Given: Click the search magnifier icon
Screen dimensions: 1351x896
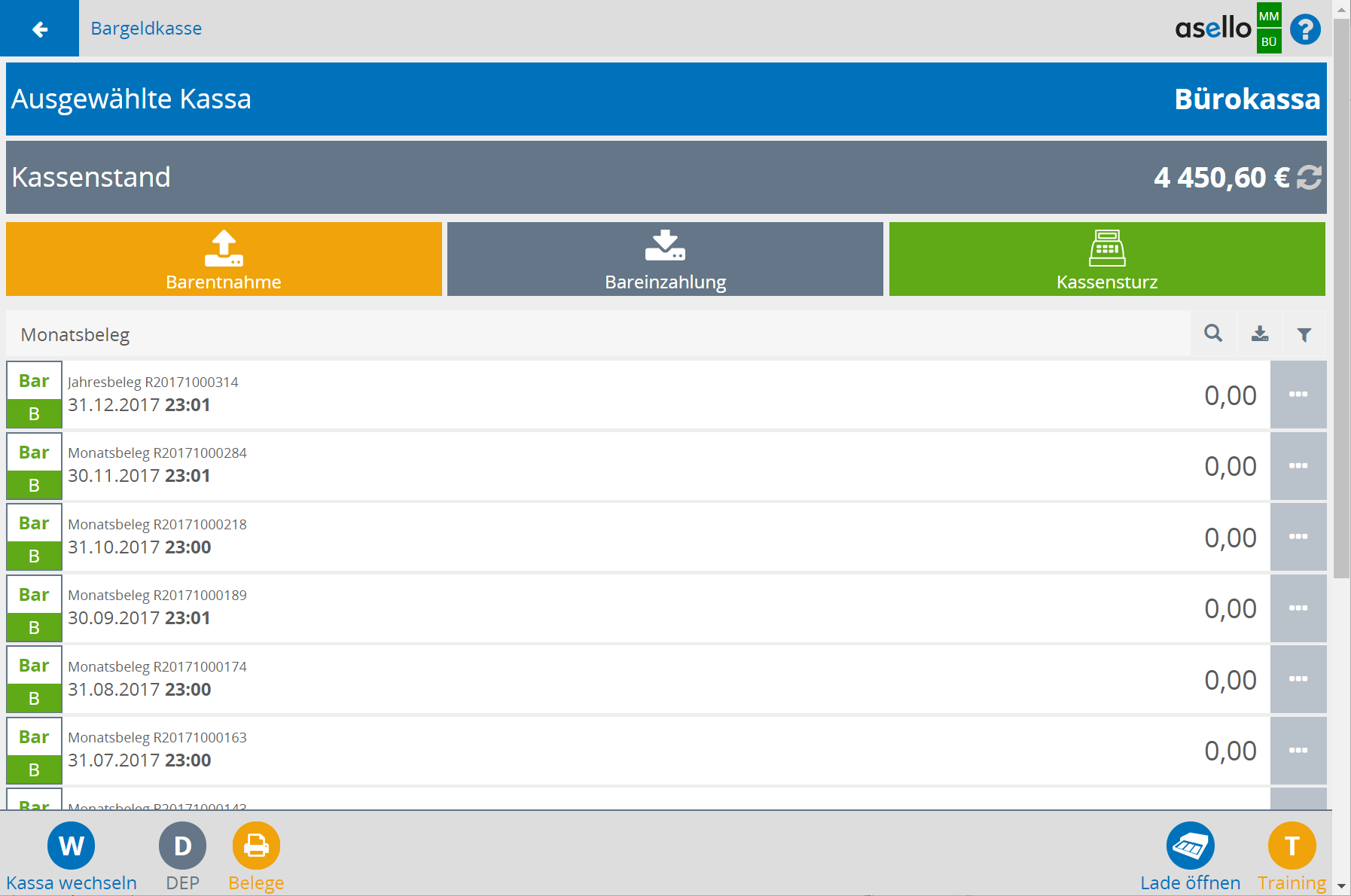Looking at the screenshot, I should point(1212,334).
